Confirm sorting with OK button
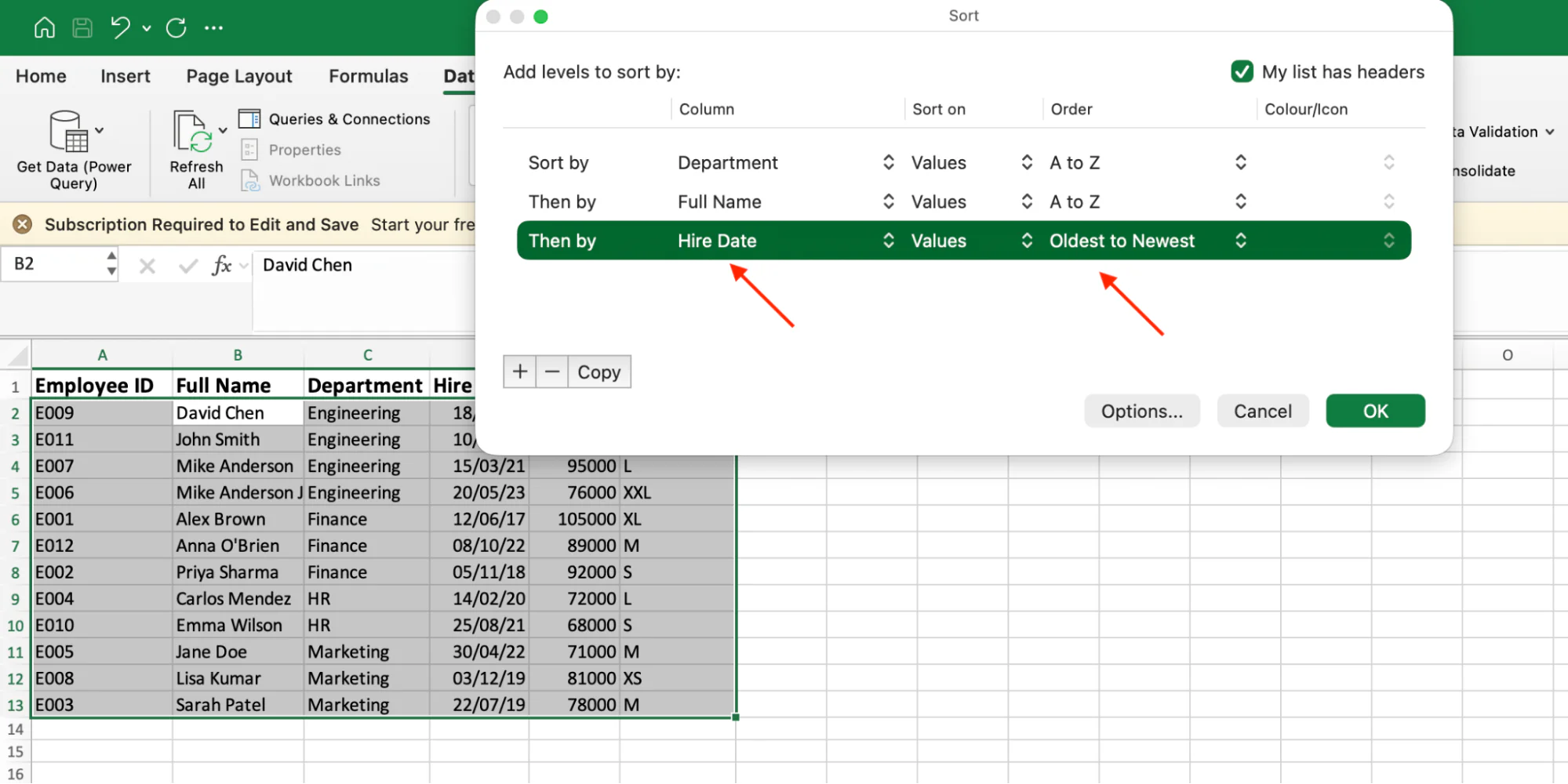The height and width of the screenshot is (784, 1568). click(1376, 412)
